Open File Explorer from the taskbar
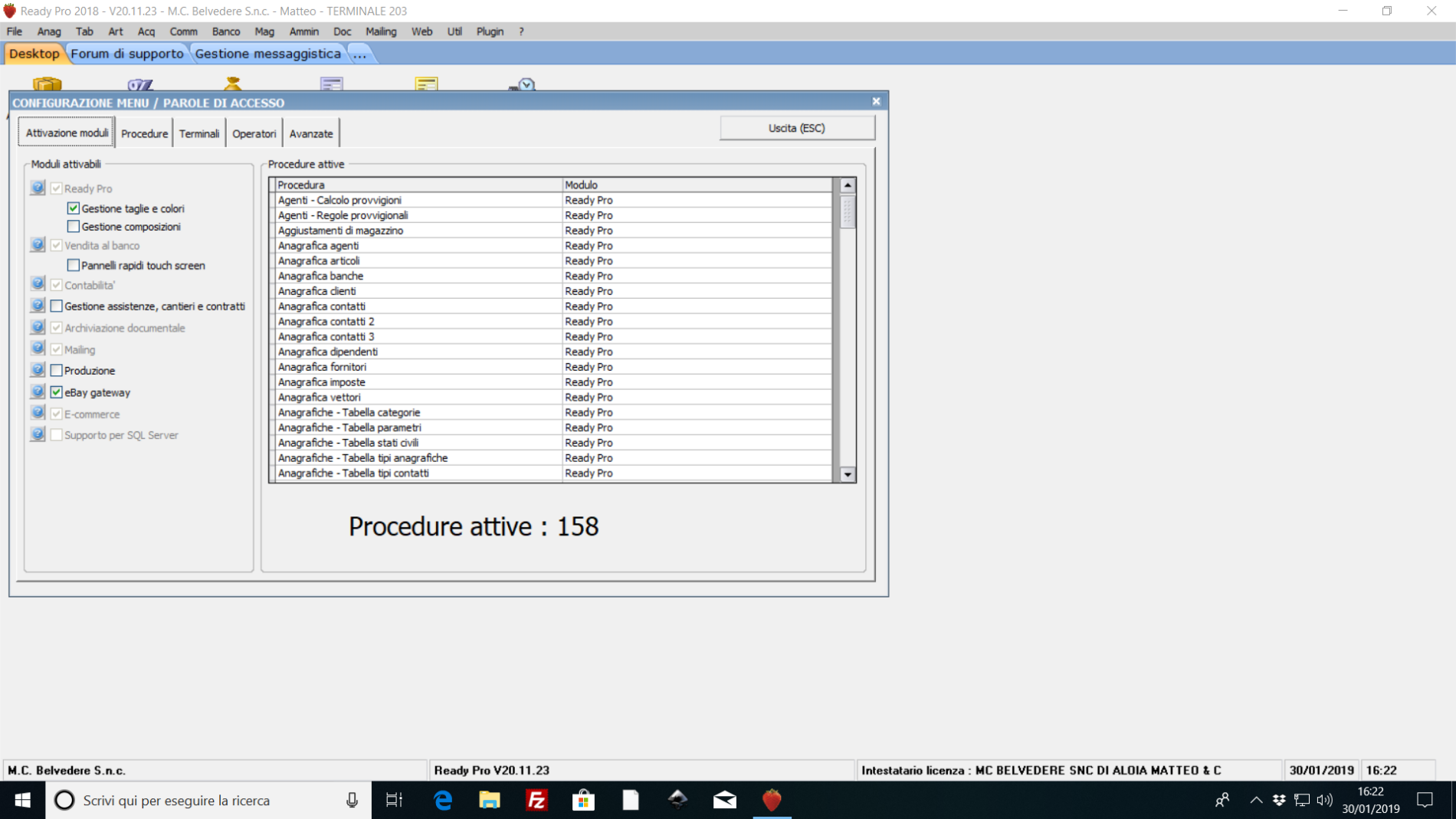This screenshot has height=819, width=1456. tap(490, 800)
